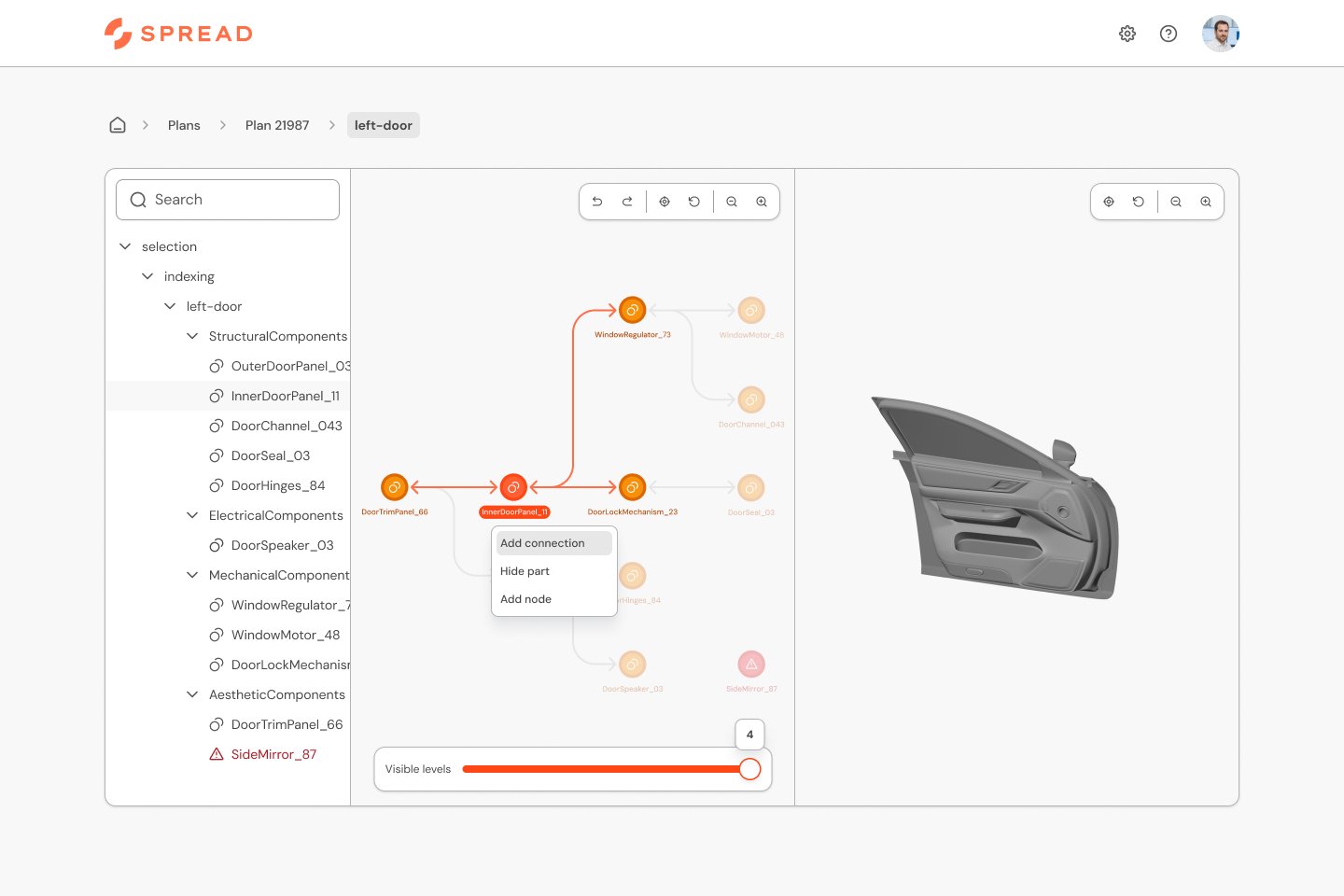This screenshot has width=1344, height=896.
Task: Select the DoorHinges_84 graph node
Action: [x=633, y=576]
